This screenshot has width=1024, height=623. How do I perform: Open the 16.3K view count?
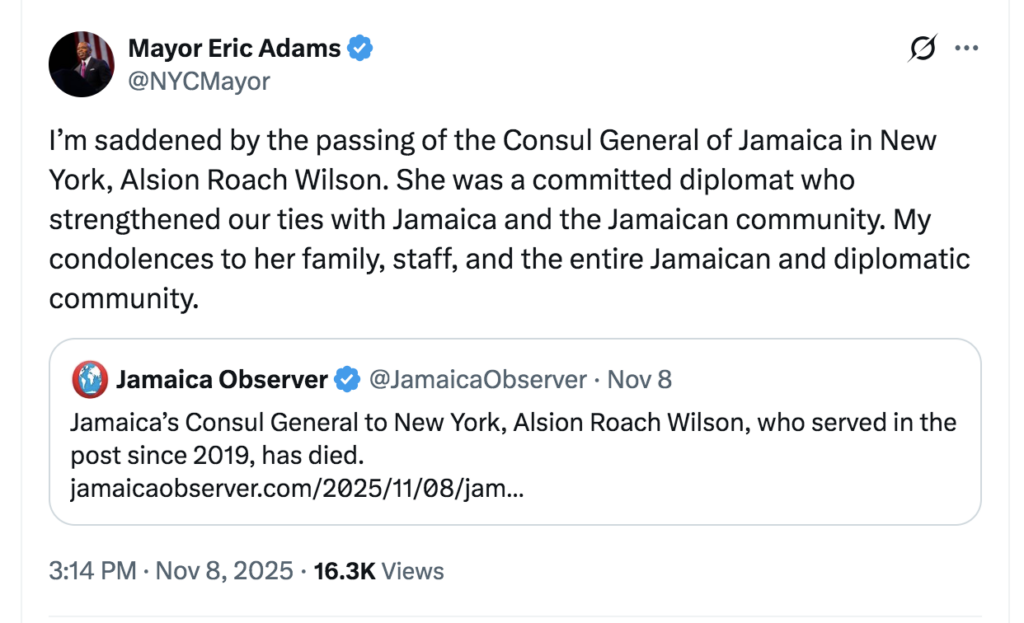pos(345,571)
